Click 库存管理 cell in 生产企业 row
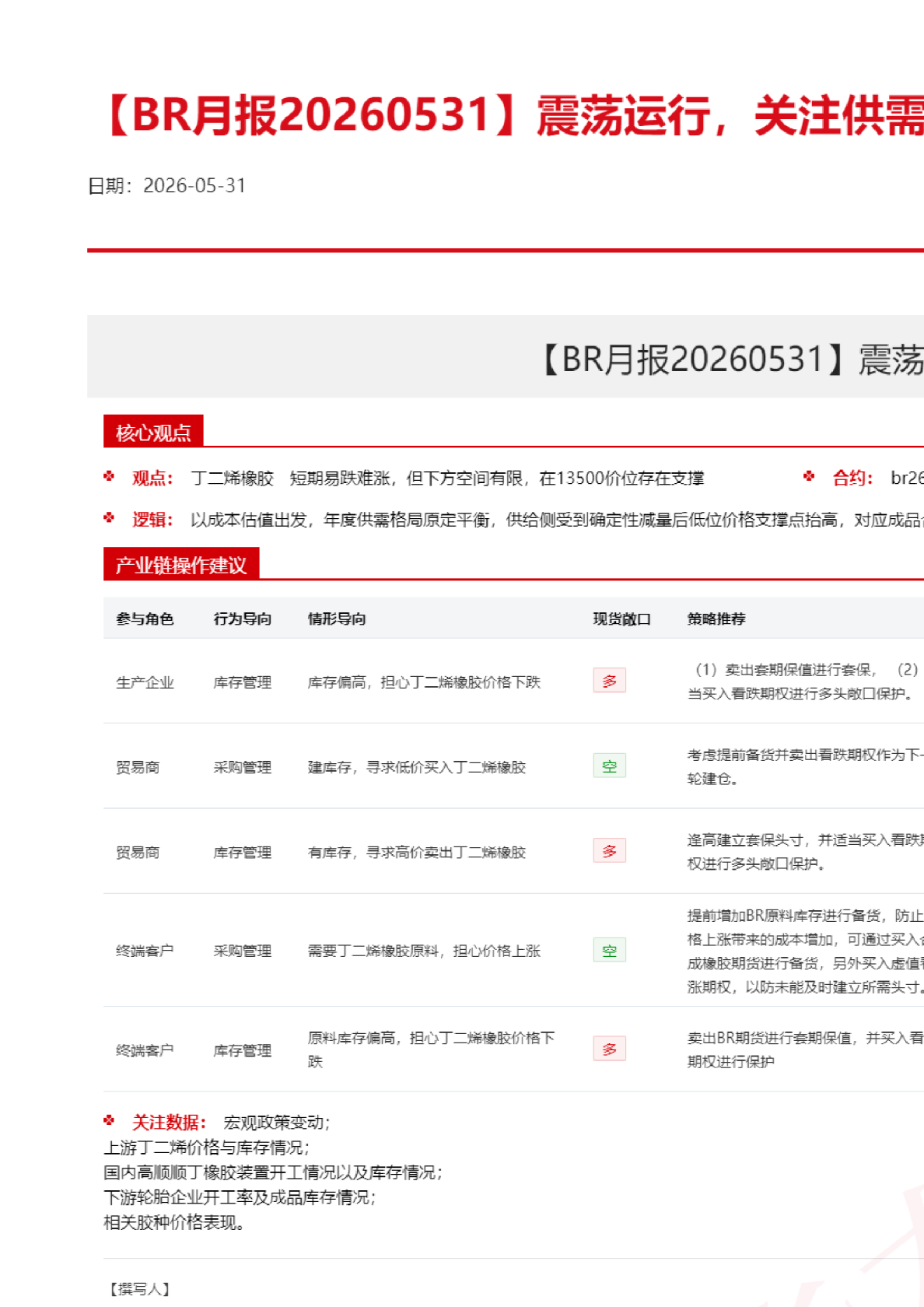This screenshot has width=924, height=1307. coord(243,682)
